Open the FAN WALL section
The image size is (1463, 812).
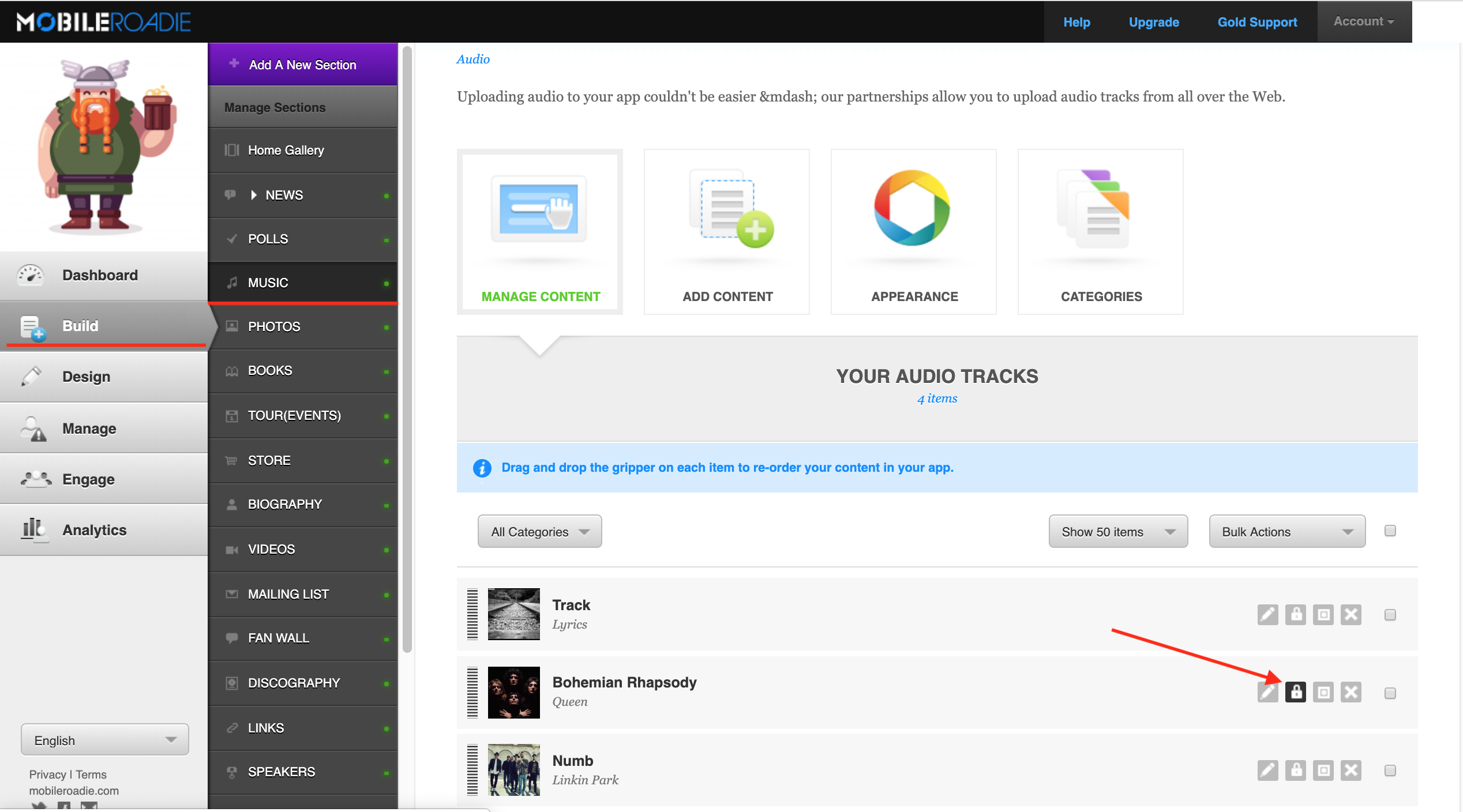click(x=302, y=638)
